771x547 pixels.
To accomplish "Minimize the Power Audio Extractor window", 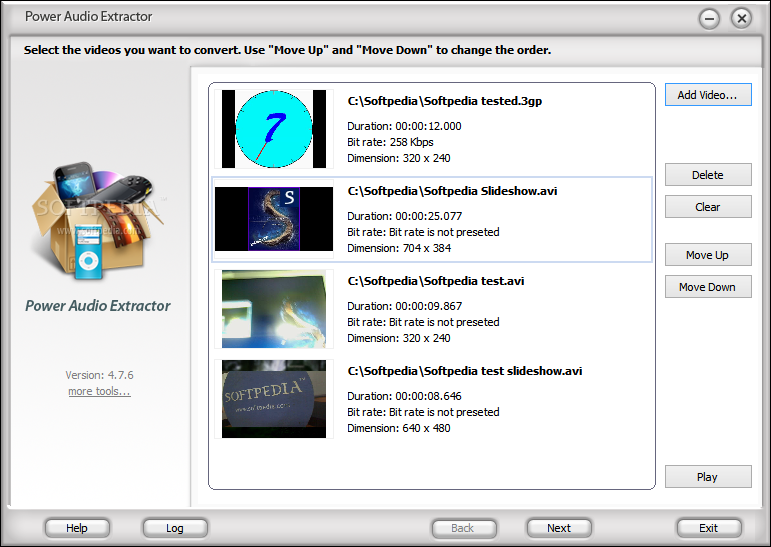I will [709, 19].
